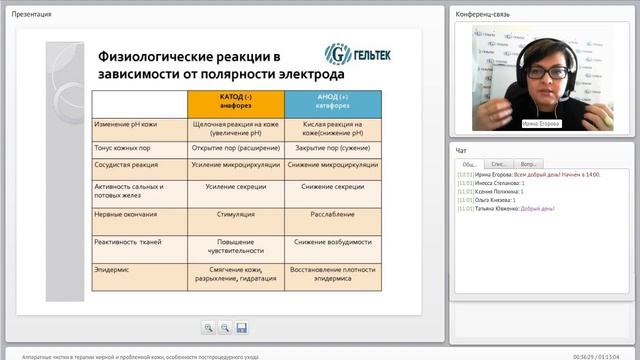The width and height of the screenshot is (640, 360).
Task: Switch to the 'Спис...' chat tab
Action: [x=499, y=164]
